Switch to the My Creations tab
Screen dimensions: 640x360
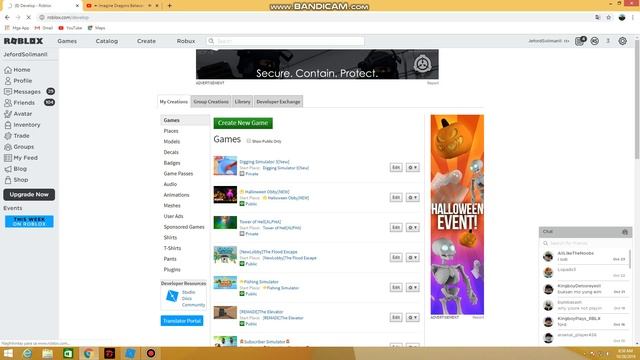tap(173, 102)
